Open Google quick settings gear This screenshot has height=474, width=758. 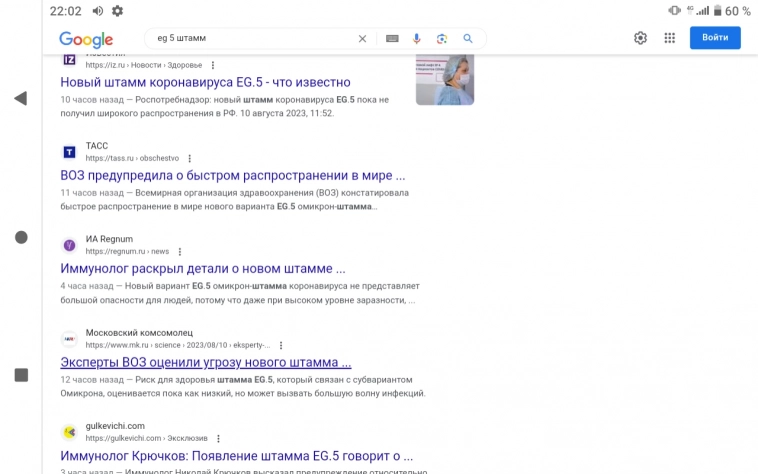[640, 38]
